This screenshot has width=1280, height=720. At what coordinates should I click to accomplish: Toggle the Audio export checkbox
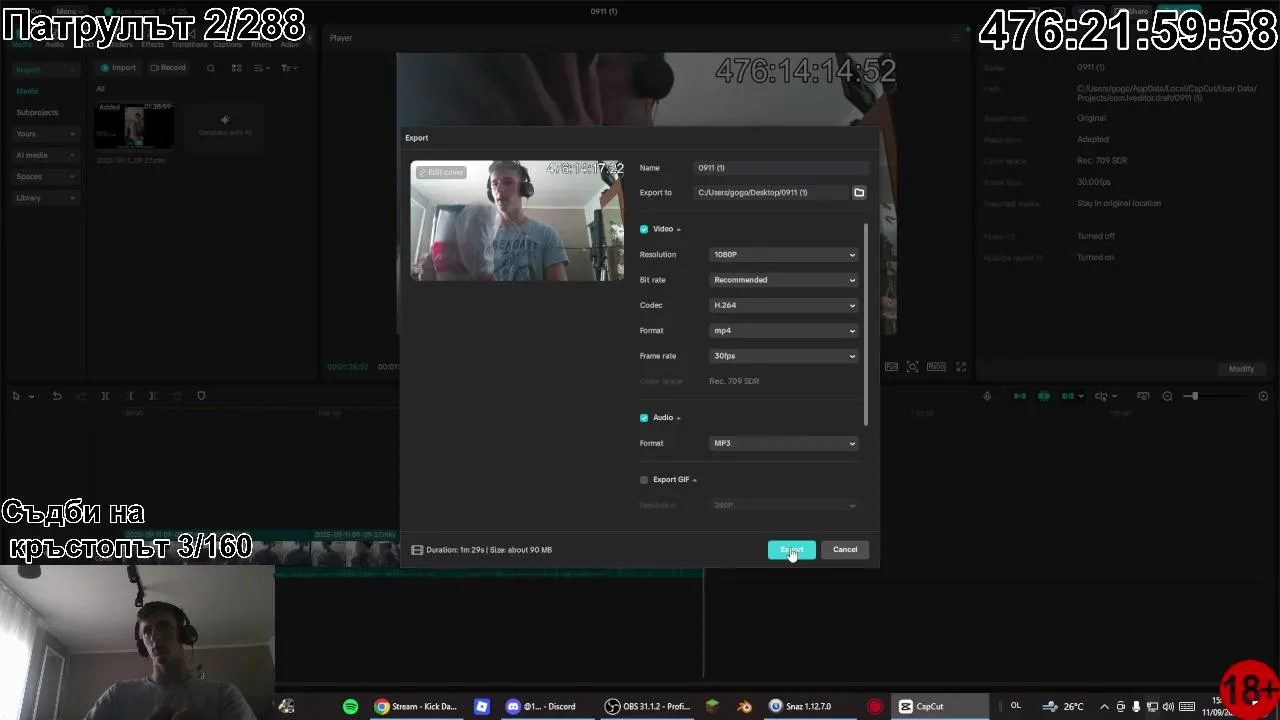click(x=644, y=418)
